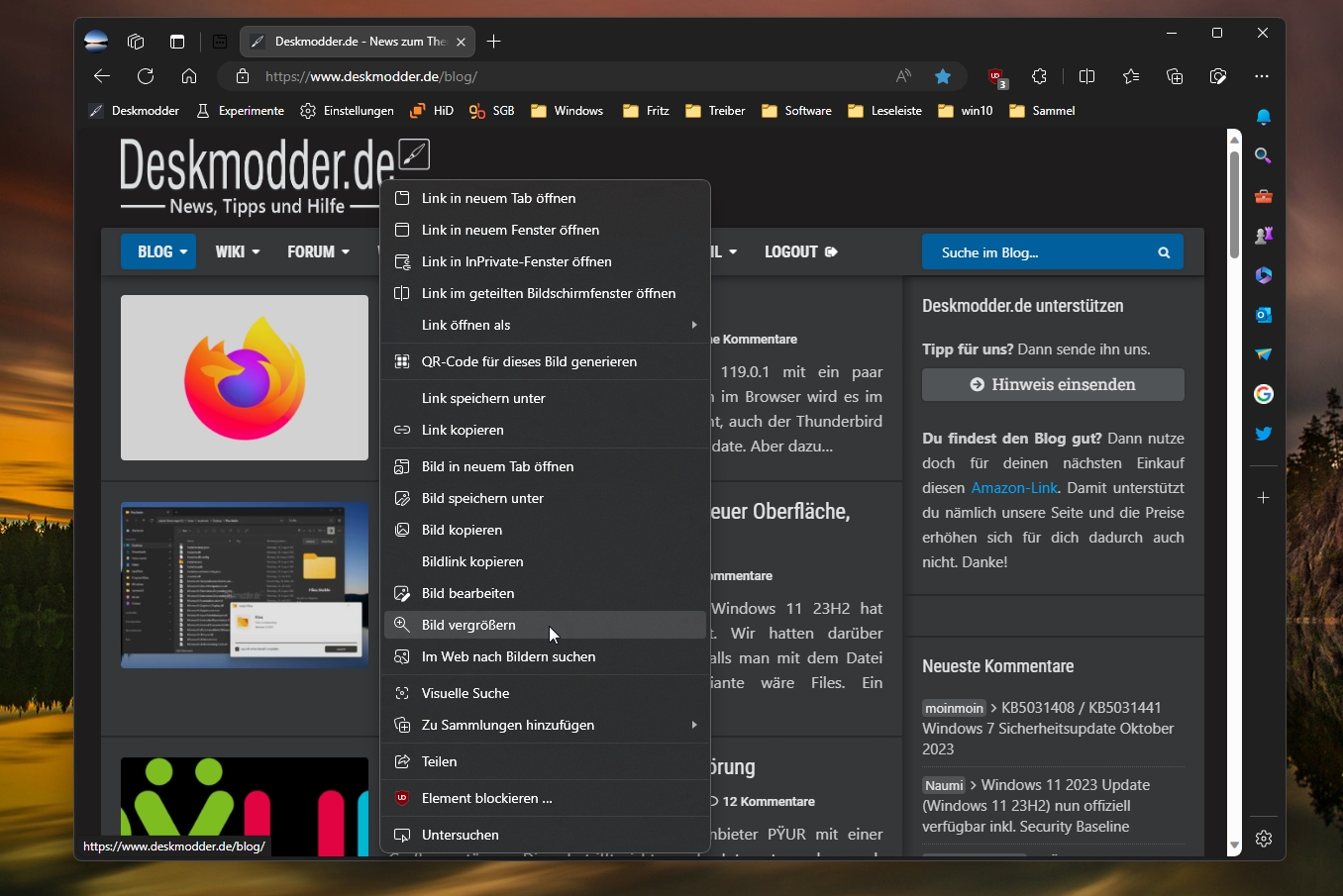1343x896 pixels.
Task: Choose 'Bild vergrößern' menu entry
Action: [x=546, y=625]
